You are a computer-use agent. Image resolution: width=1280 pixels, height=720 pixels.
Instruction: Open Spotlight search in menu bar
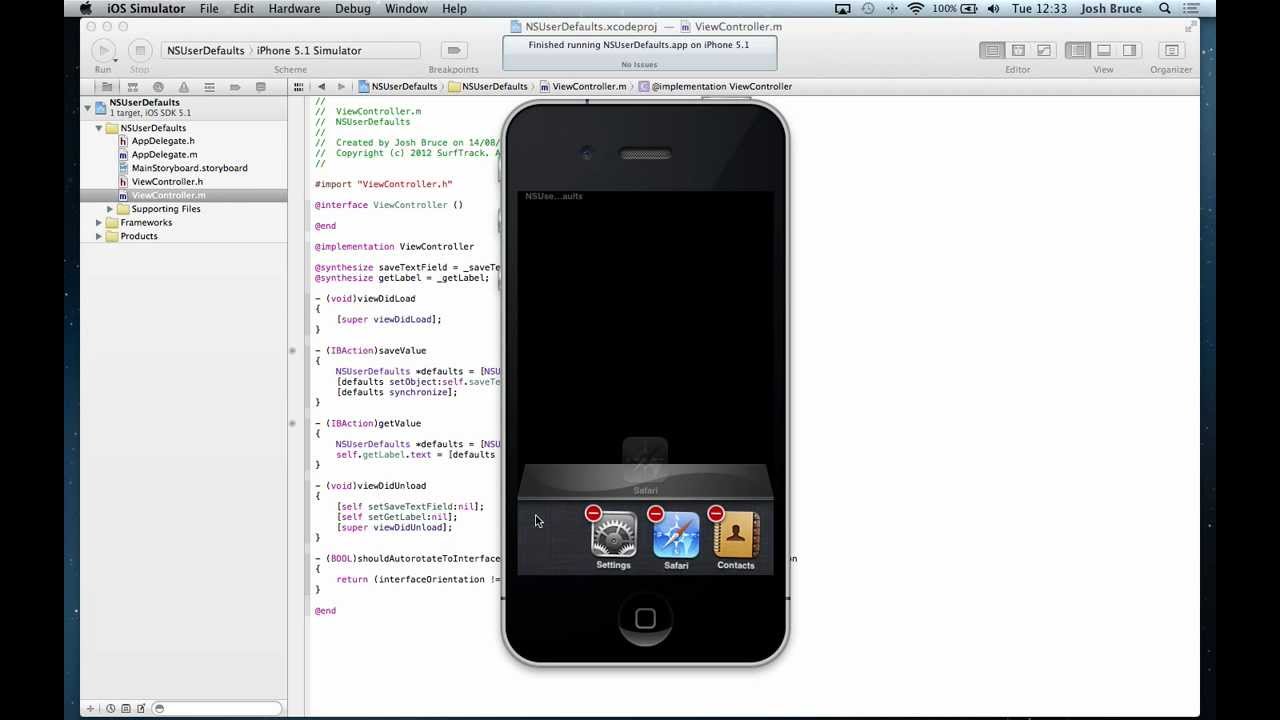pyautogui.click(x=1165, y=9)
